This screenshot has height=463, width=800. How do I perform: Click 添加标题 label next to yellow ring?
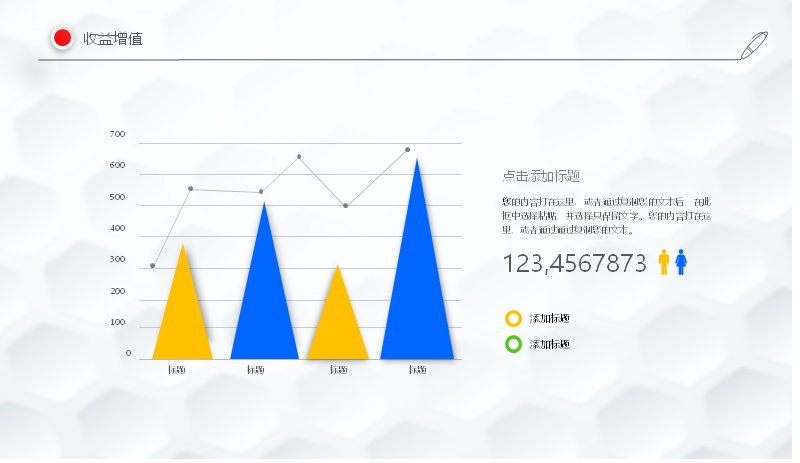point(549,318)
